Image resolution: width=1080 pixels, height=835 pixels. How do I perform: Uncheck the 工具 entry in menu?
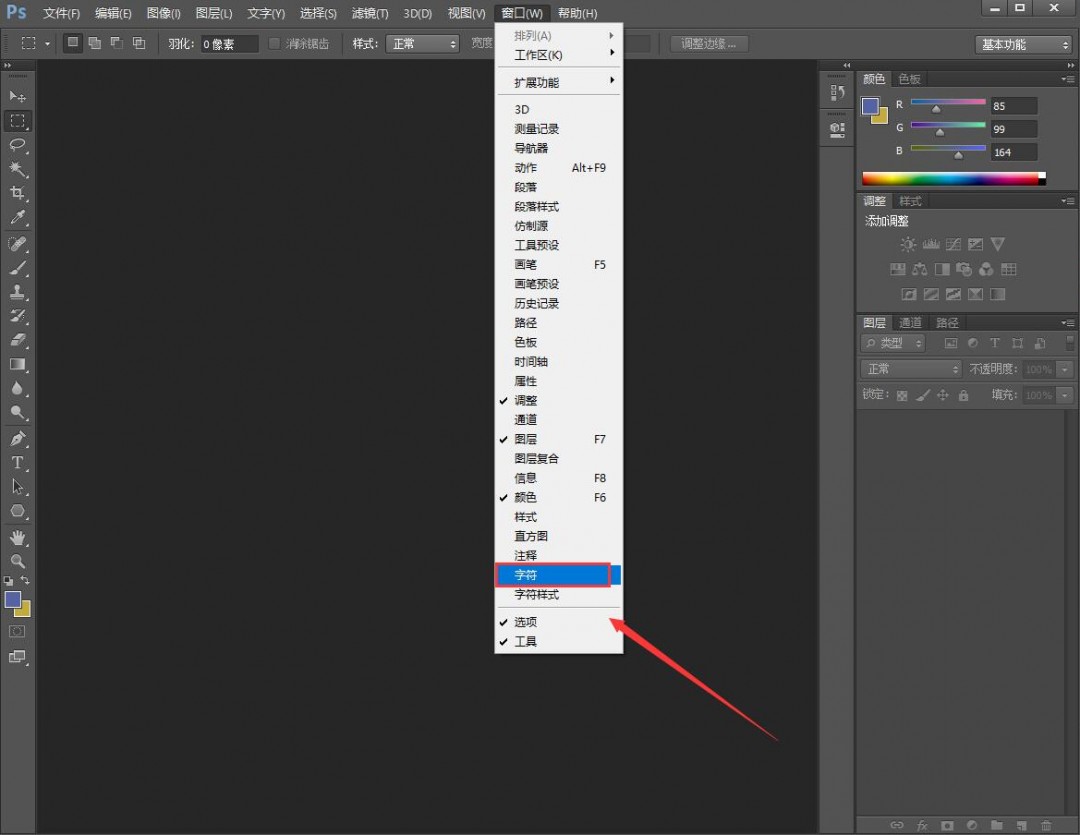tap(526, 641)
